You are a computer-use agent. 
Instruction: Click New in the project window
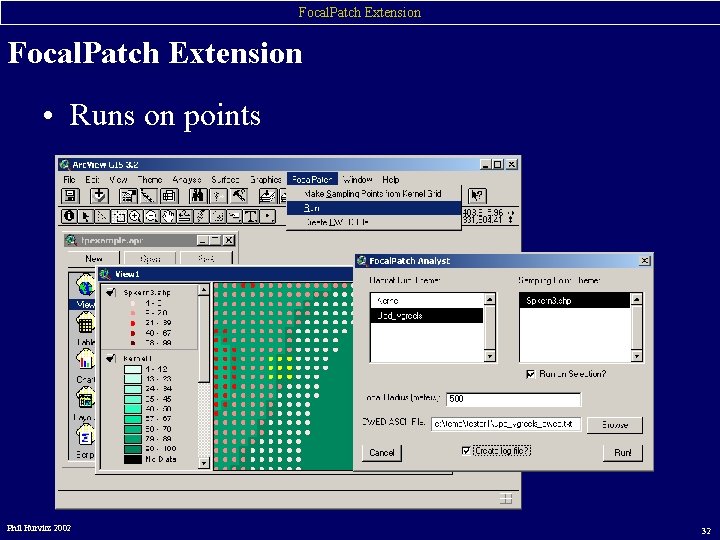pyautogui.click(x=94, y=259)
